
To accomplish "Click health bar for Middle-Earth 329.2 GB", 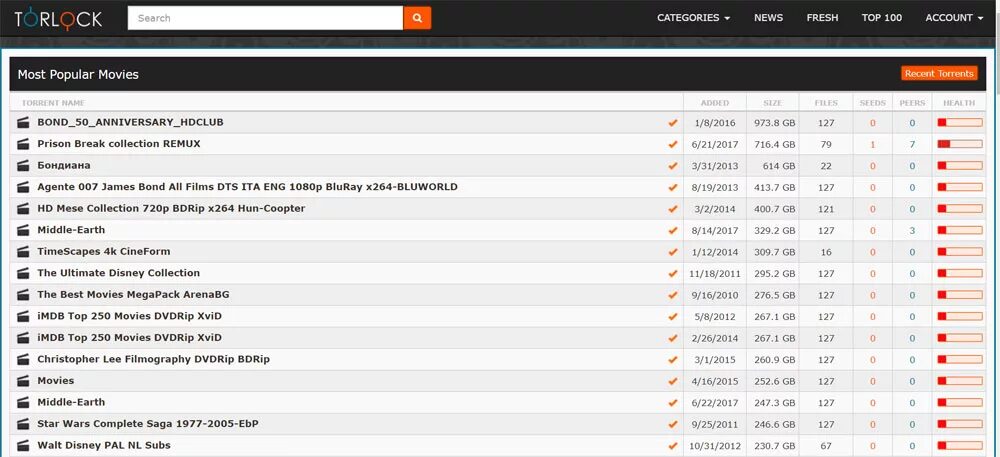I will point(960,231).
